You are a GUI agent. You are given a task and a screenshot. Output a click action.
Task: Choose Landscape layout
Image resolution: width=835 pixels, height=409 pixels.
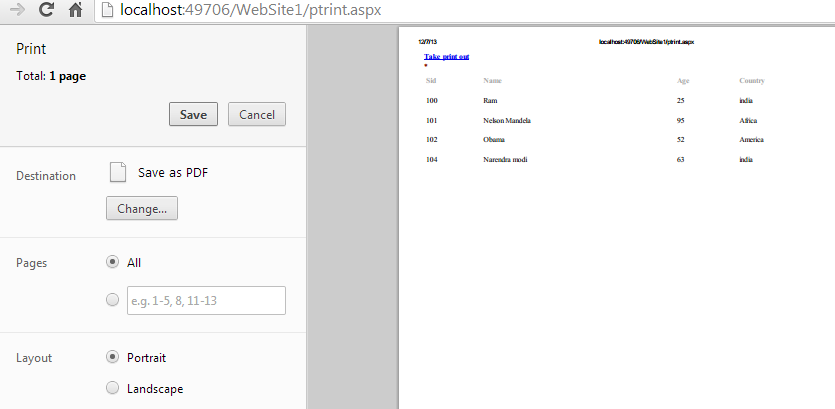pos(112,388)
